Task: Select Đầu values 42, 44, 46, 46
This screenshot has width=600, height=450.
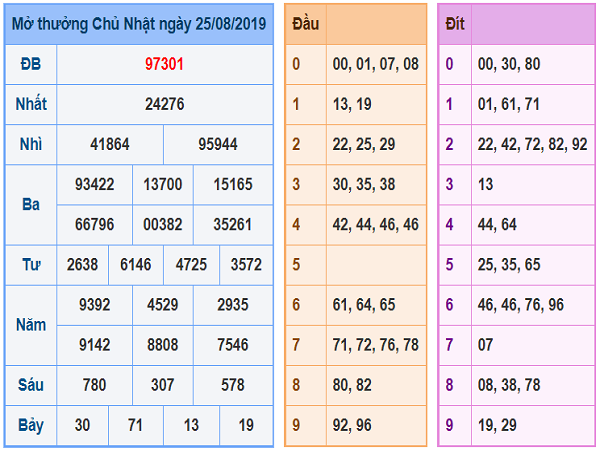Action: 376,224
